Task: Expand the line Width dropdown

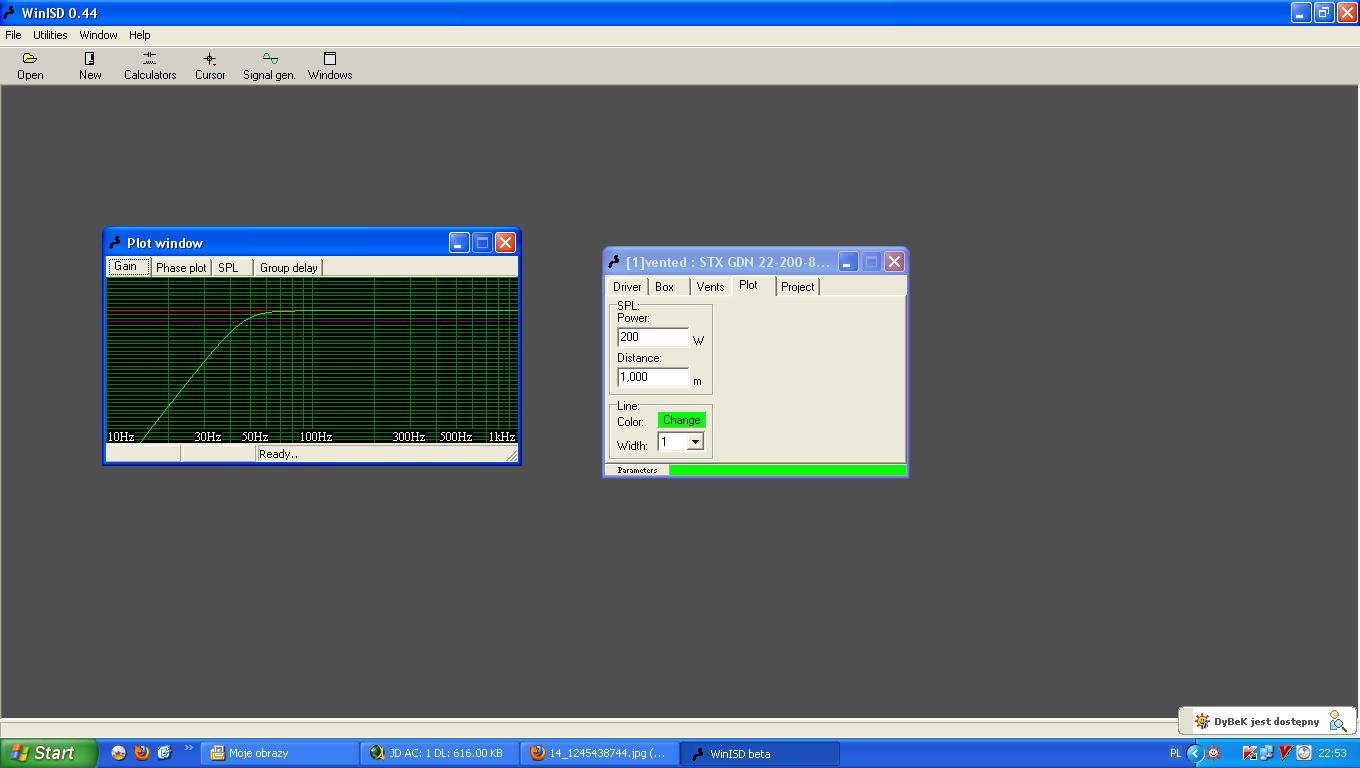Action: pyautogui.click(x=695, y=442)
